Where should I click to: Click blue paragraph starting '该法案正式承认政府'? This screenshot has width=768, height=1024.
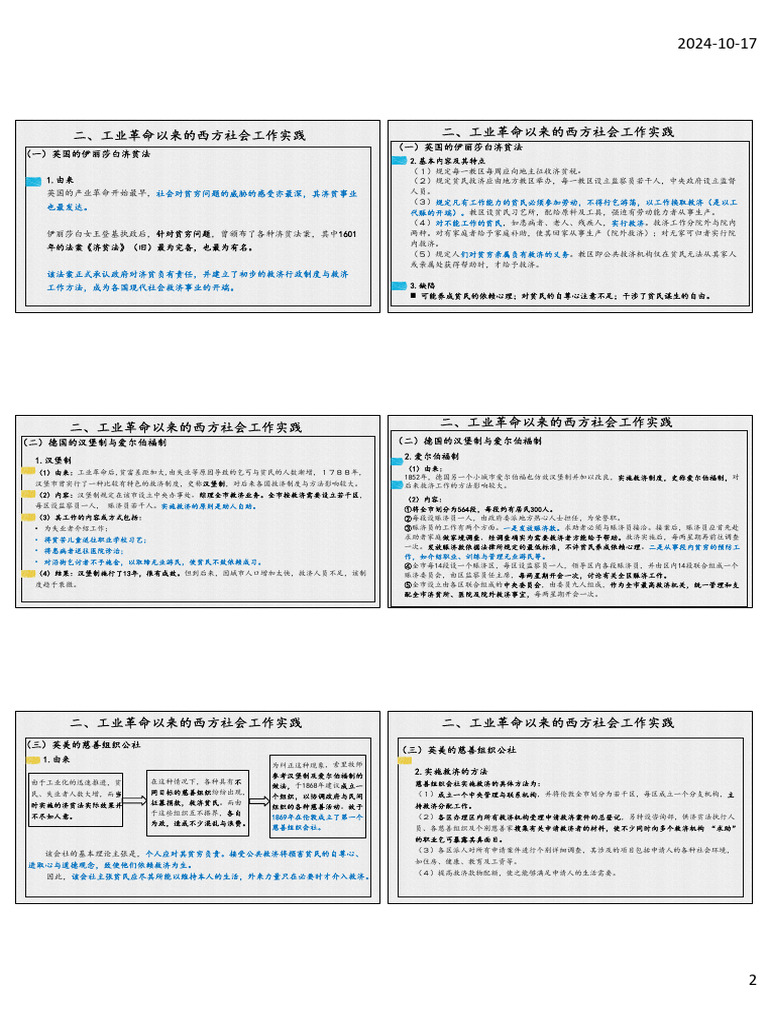click(x=198, y=281)
